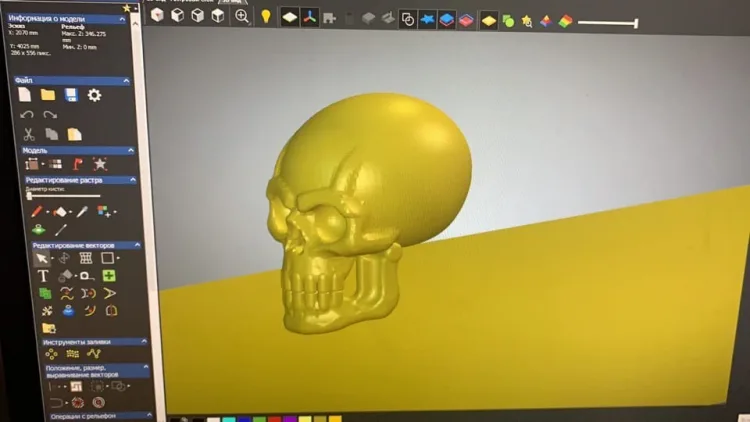Redo the last undone action
Viewport: 750px width, 422px height.
click(50, 115)
